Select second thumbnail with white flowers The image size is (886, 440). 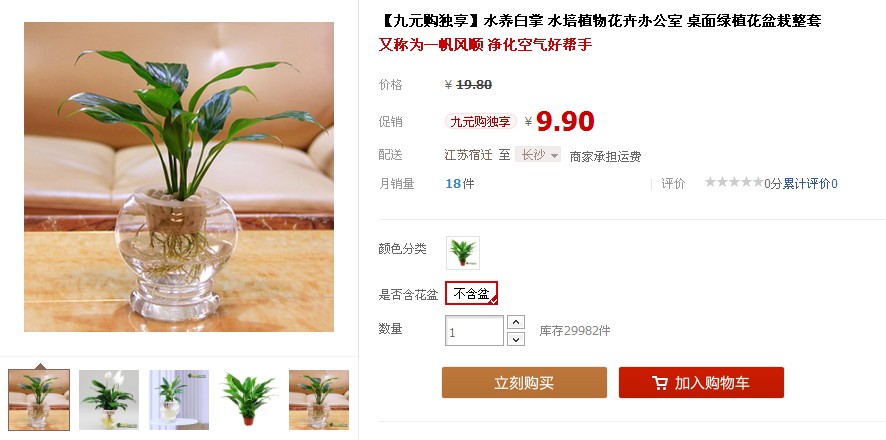pos(108,400)
